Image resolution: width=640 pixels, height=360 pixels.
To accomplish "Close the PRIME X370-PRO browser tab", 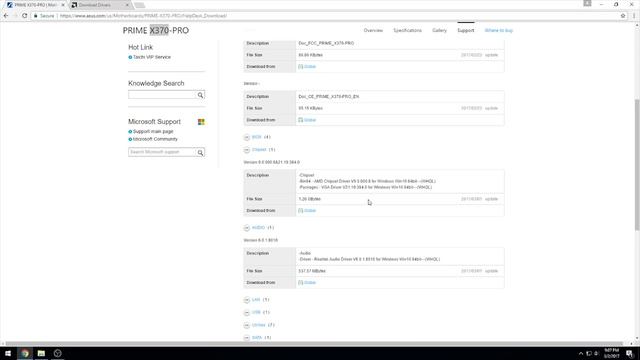I will (63, 5).
